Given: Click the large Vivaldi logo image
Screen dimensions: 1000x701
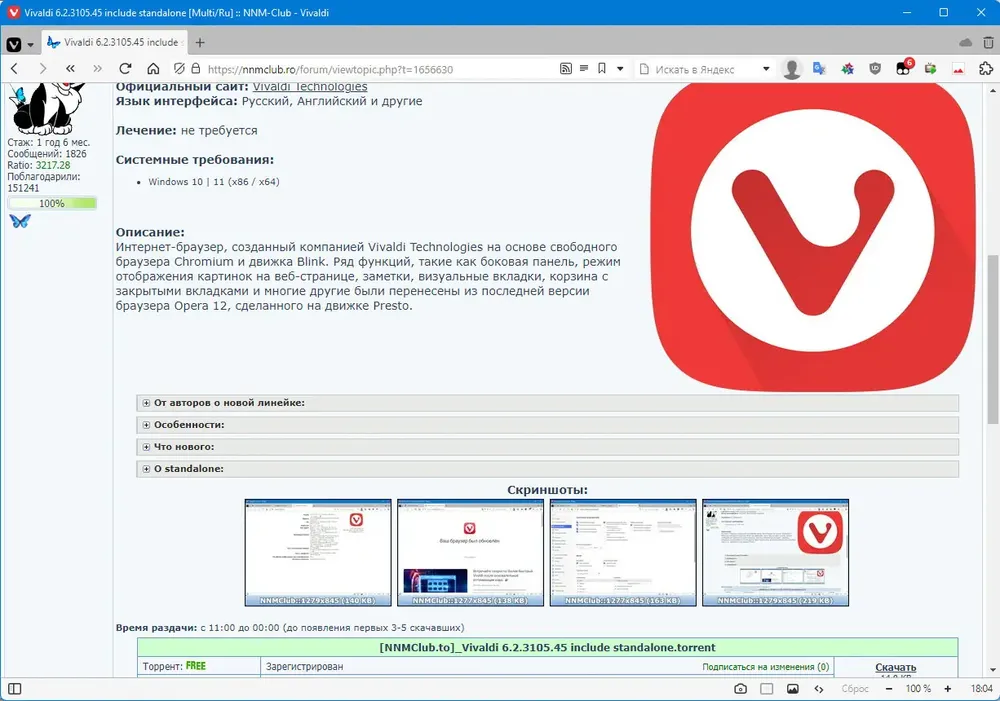Looking at the screenshot, I should (813, 236).
